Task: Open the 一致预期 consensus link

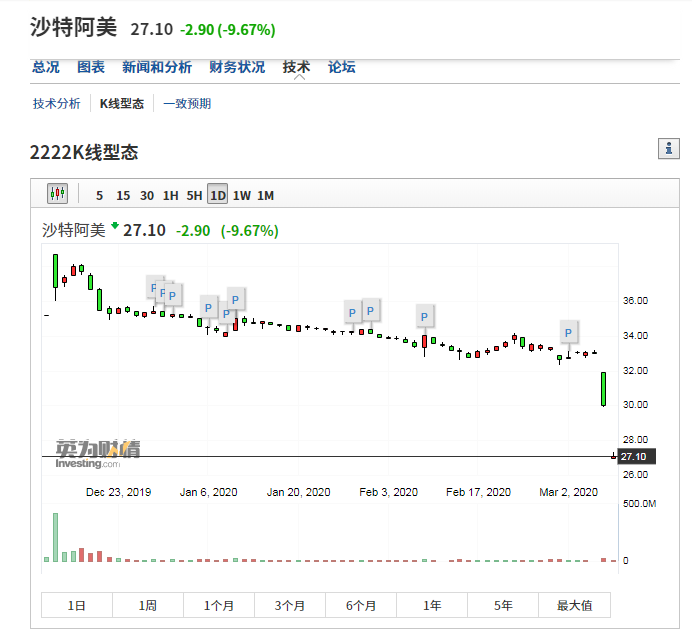Action: pos(187,103)
